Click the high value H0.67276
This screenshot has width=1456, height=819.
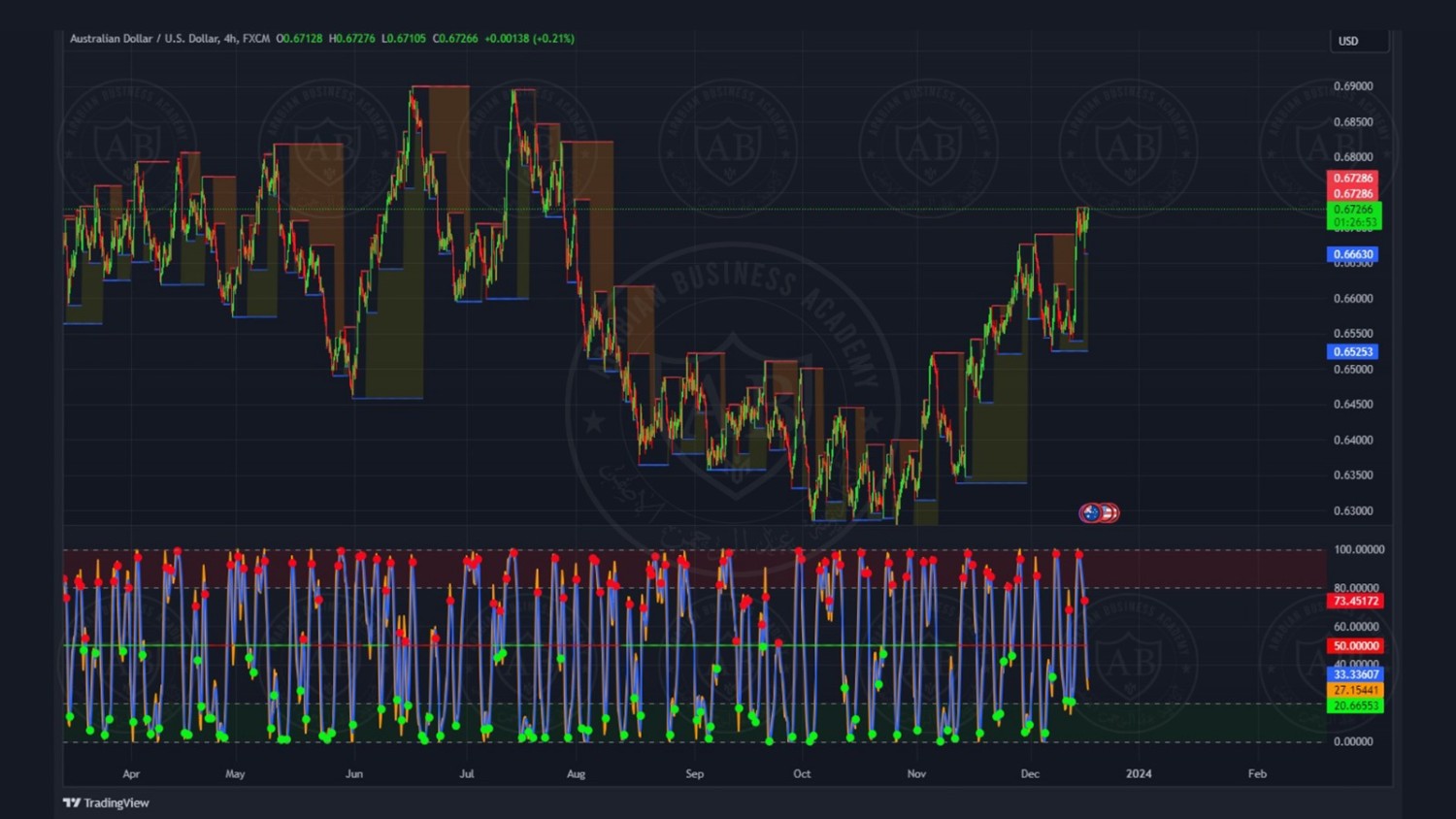pos(351,39)
